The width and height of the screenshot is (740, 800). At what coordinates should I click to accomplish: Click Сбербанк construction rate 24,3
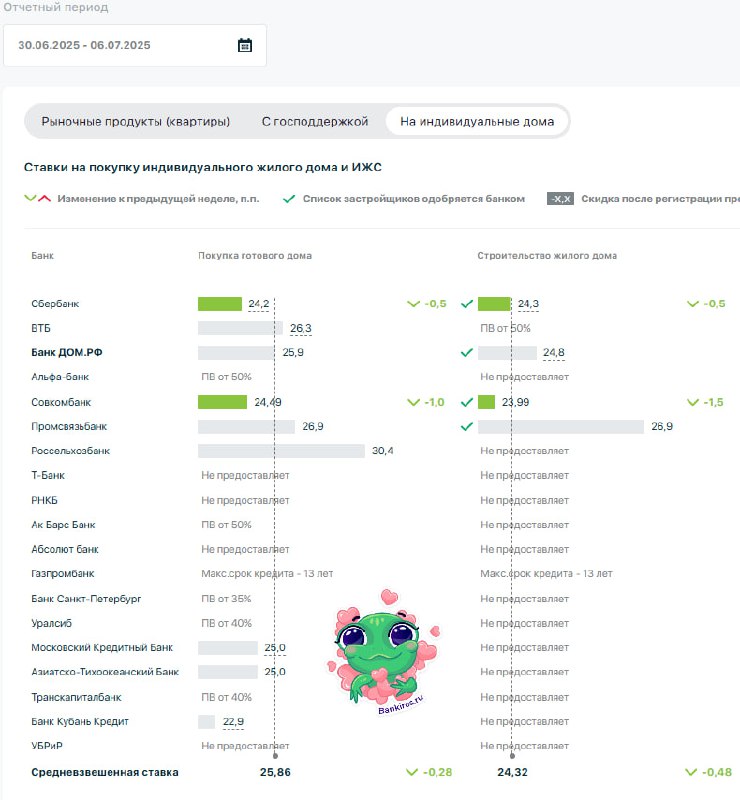point(528,304)
